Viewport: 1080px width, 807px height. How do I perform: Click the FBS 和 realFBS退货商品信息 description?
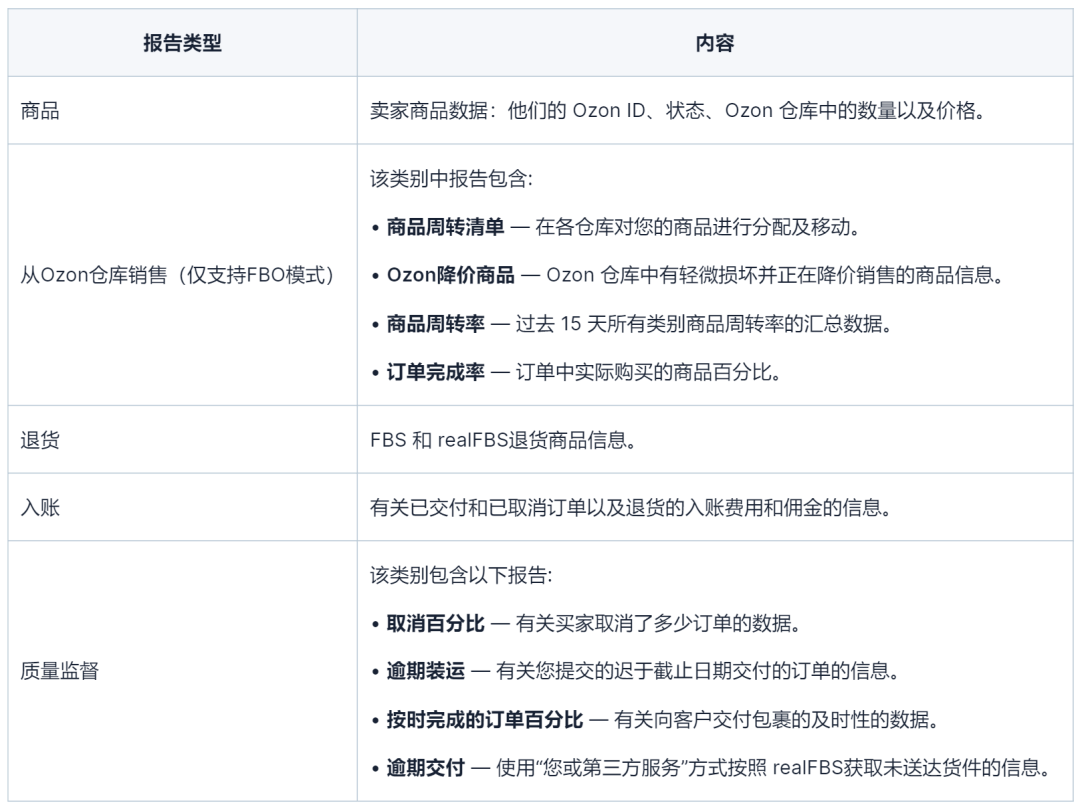tap(502, 440)
